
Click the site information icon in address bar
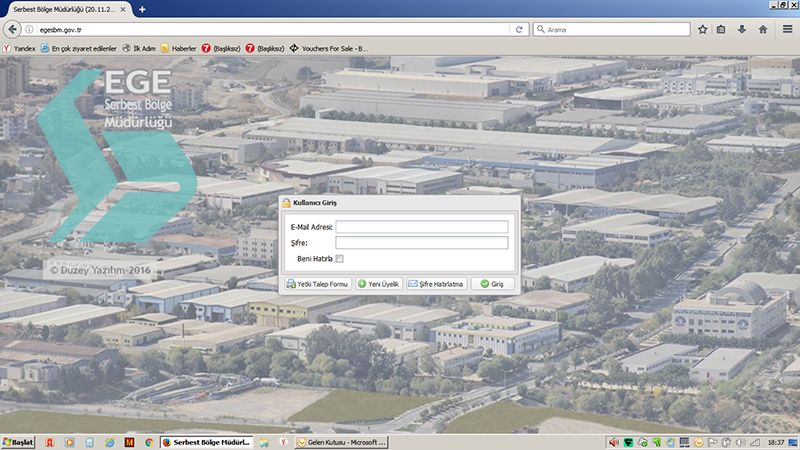[x=29, y=29]
